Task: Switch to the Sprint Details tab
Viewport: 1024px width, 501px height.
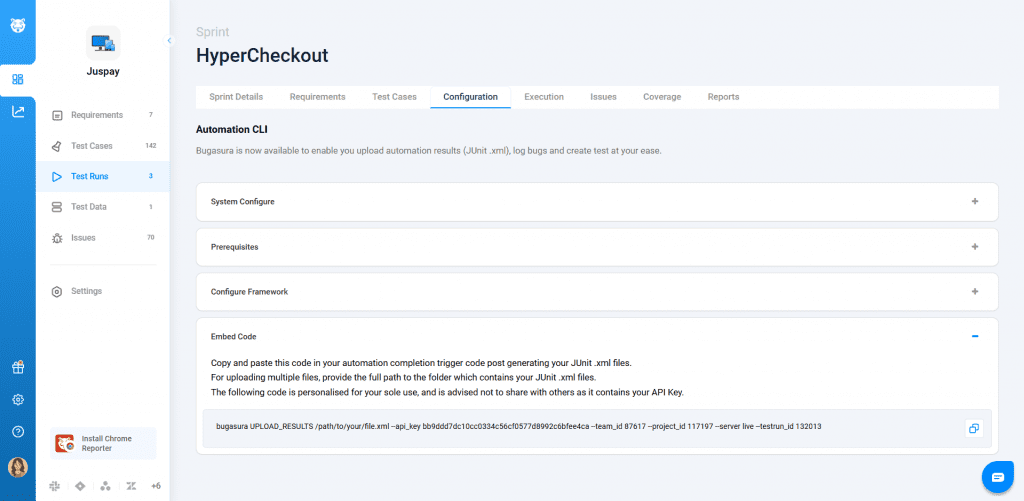Action: point(236,97)
